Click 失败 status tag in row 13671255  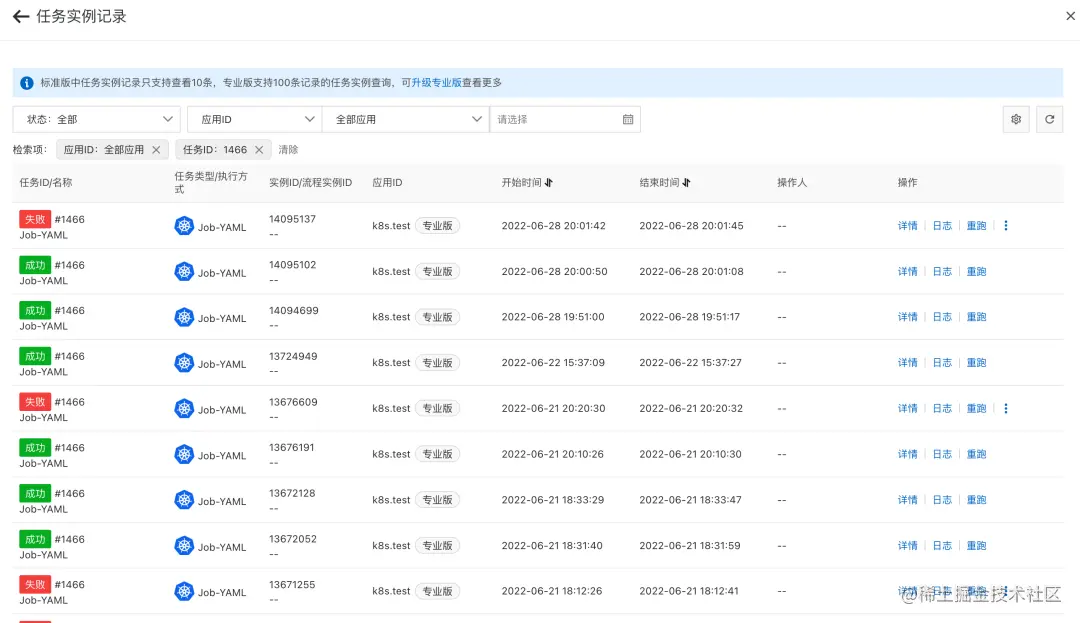tap(35, 584)
